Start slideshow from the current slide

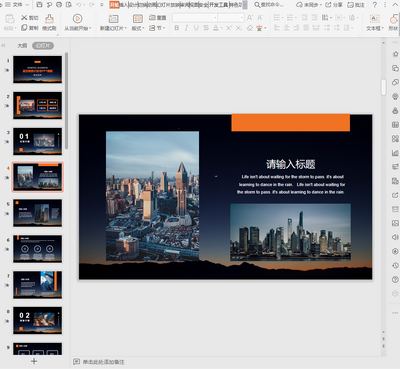click(x=77, y=19)
